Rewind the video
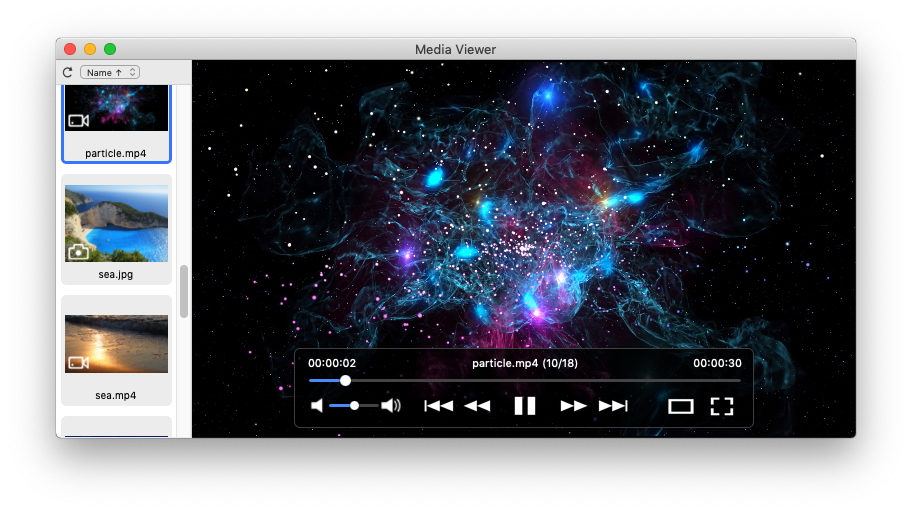This screenshot has width=912, height=512. point(478,406)
